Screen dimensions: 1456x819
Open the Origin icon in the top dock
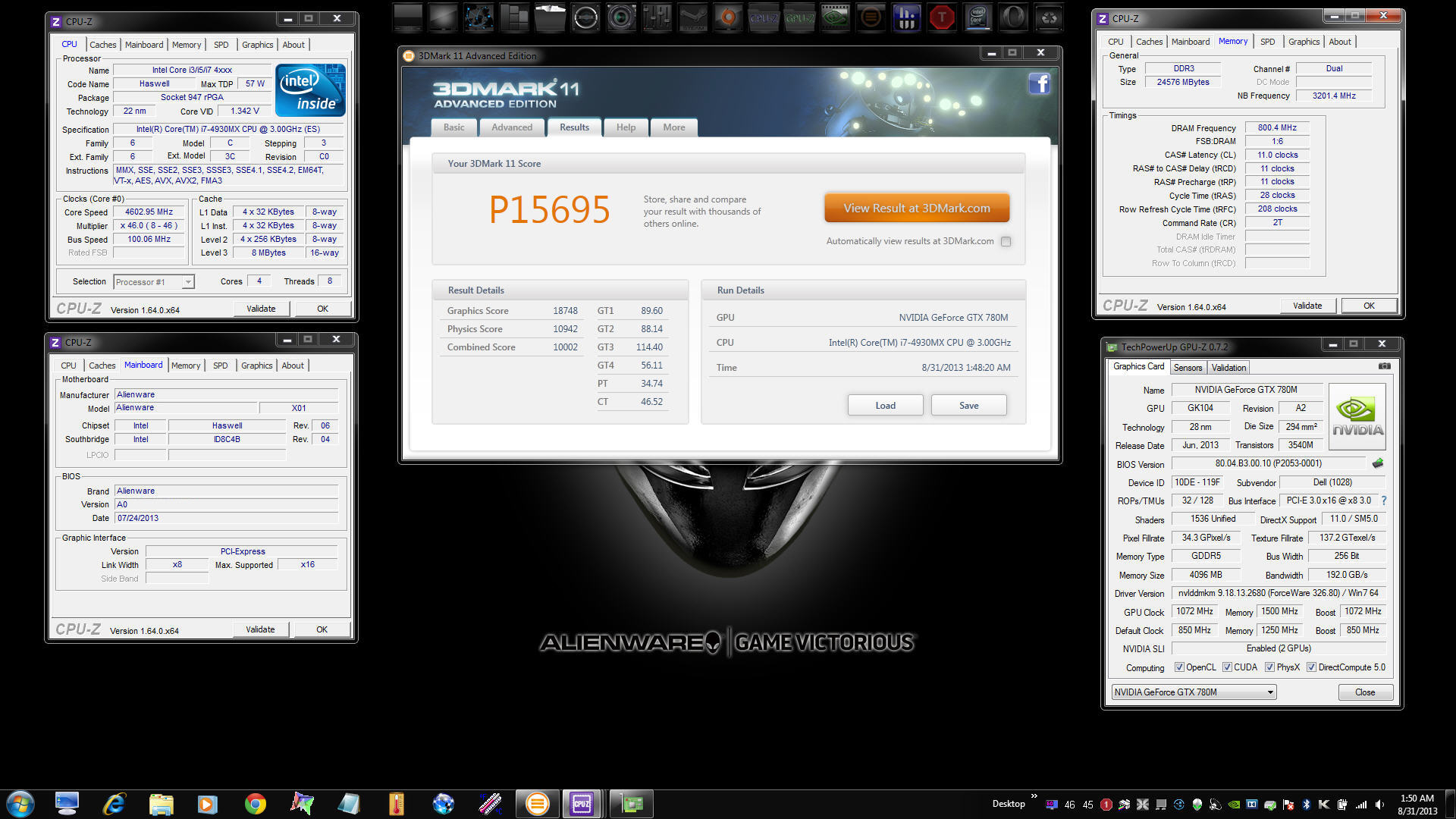728,17
